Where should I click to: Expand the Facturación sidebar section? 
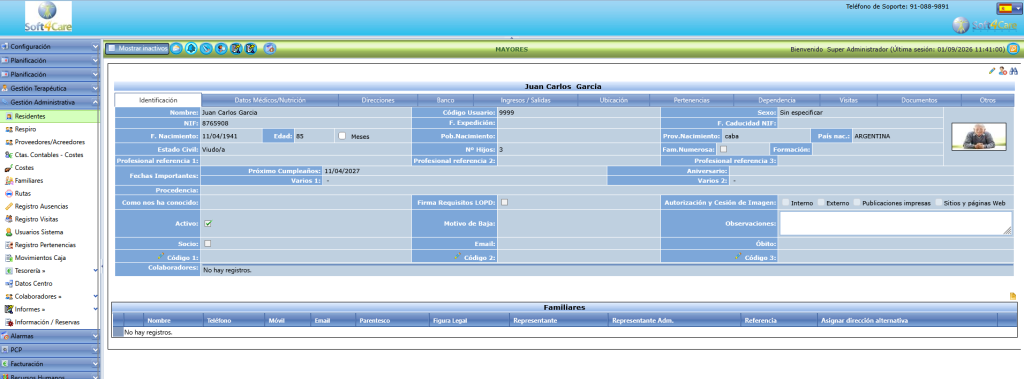(50, 363)
